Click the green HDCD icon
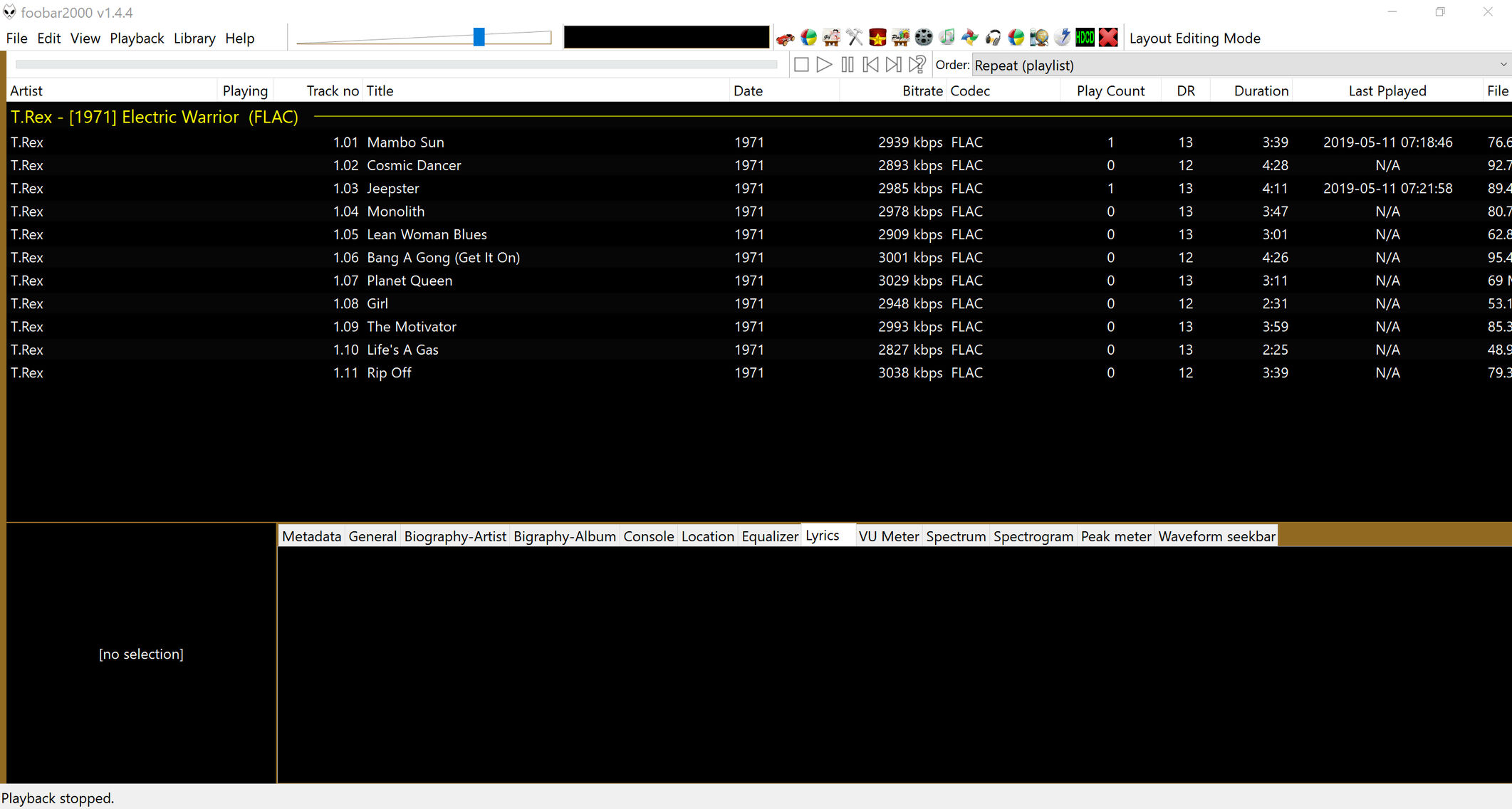1512x809 pixels. point(1085,38)
